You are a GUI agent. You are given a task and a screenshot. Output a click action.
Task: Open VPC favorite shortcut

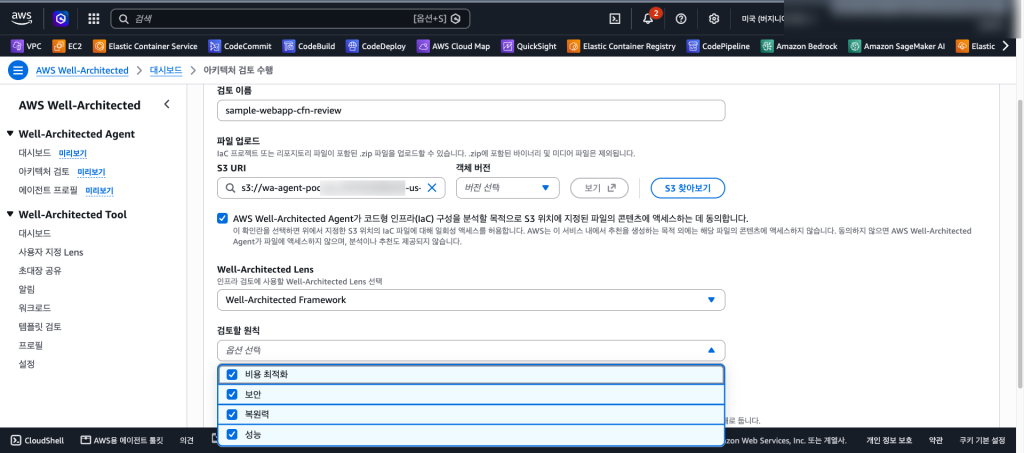point(27,46)
